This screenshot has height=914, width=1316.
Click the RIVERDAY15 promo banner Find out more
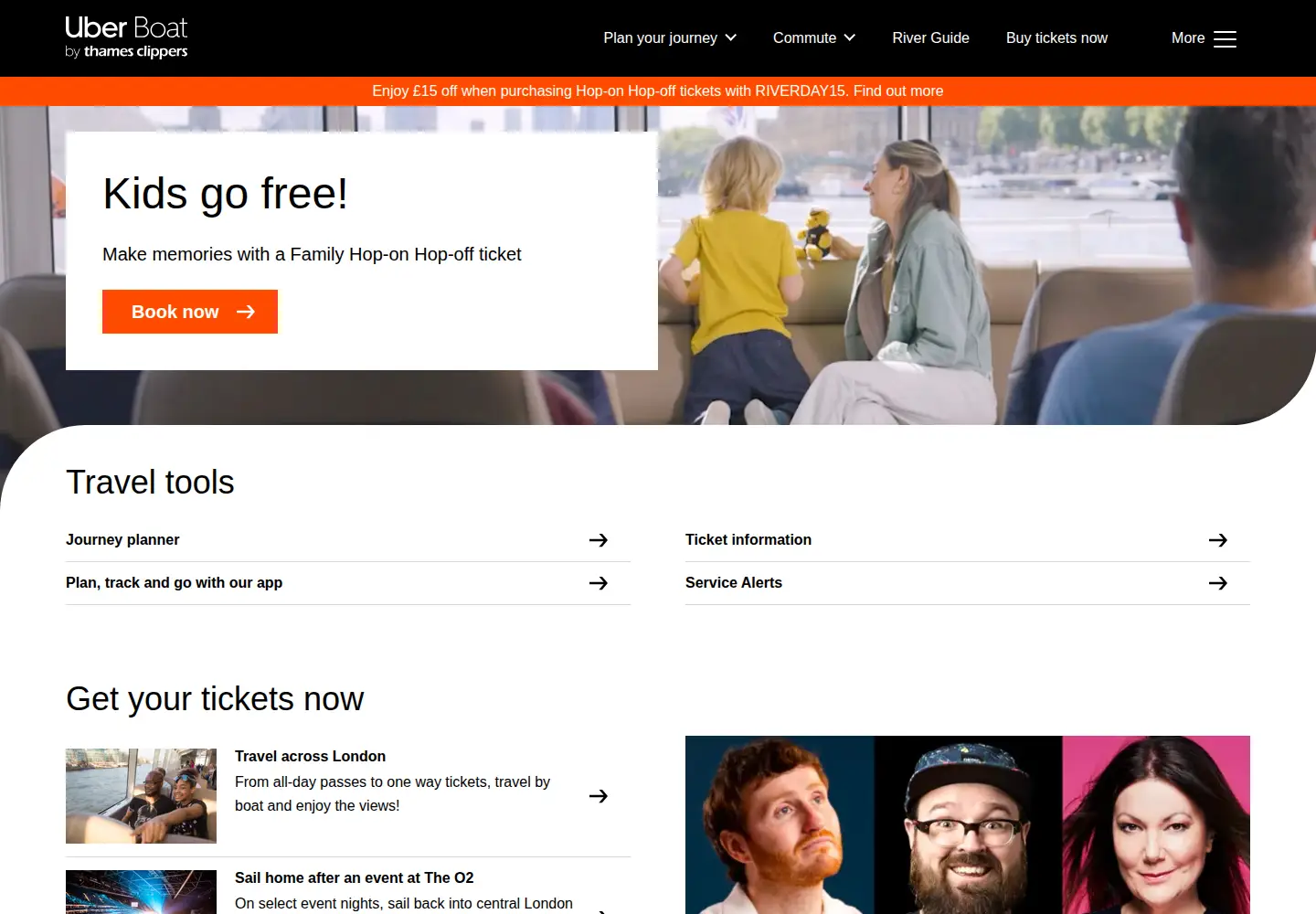pos(898,90)
